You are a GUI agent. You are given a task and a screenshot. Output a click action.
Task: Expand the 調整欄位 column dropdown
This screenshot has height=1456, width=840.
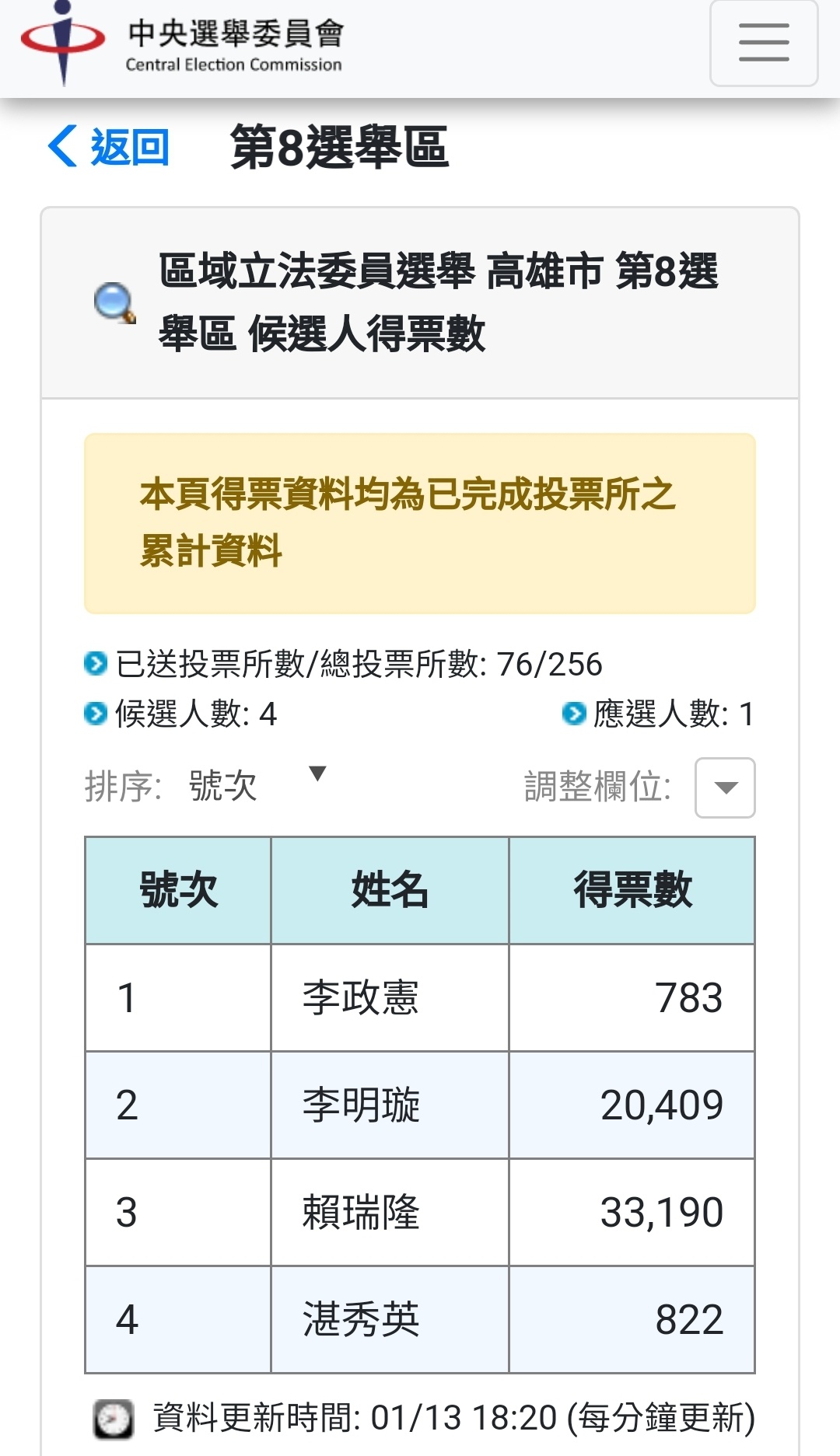[725, 787]
